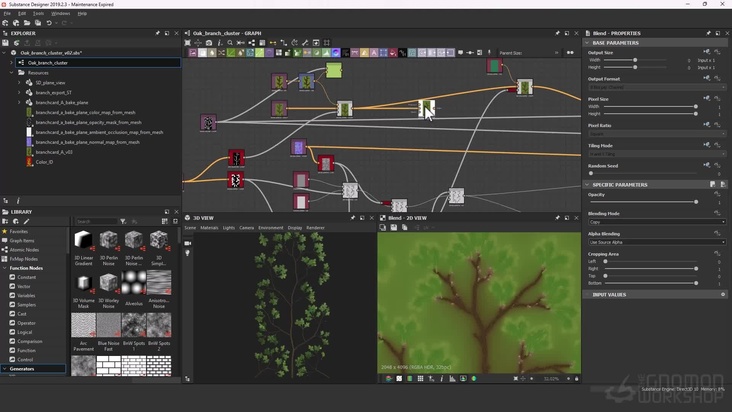732x412 pixels.
Task: Click the Library filter funnel icon
Action: (x=123, y=221)
